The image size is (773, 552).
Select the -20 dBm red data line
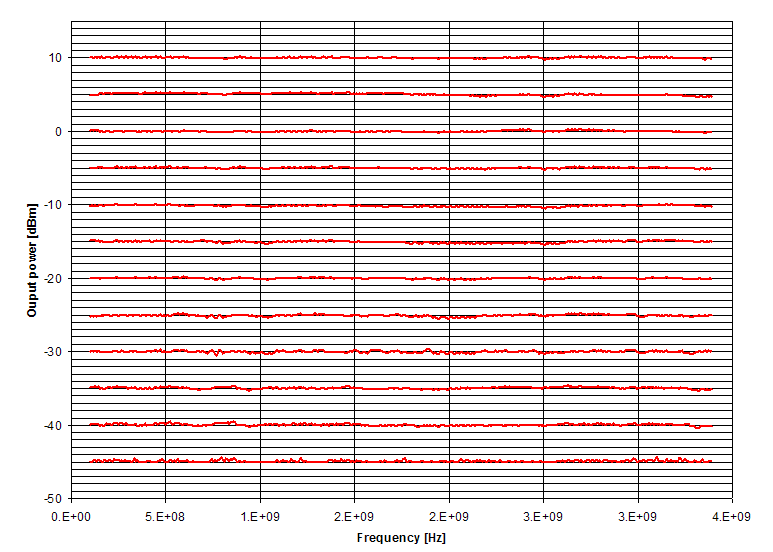[x=400, y=278]
